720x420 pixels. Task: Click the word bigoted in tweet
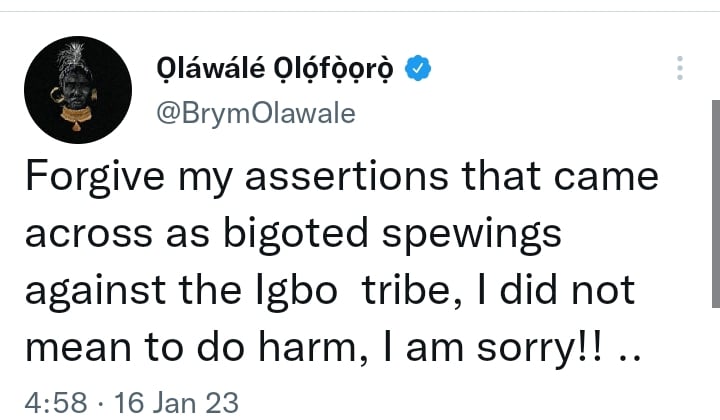point(296,235)
